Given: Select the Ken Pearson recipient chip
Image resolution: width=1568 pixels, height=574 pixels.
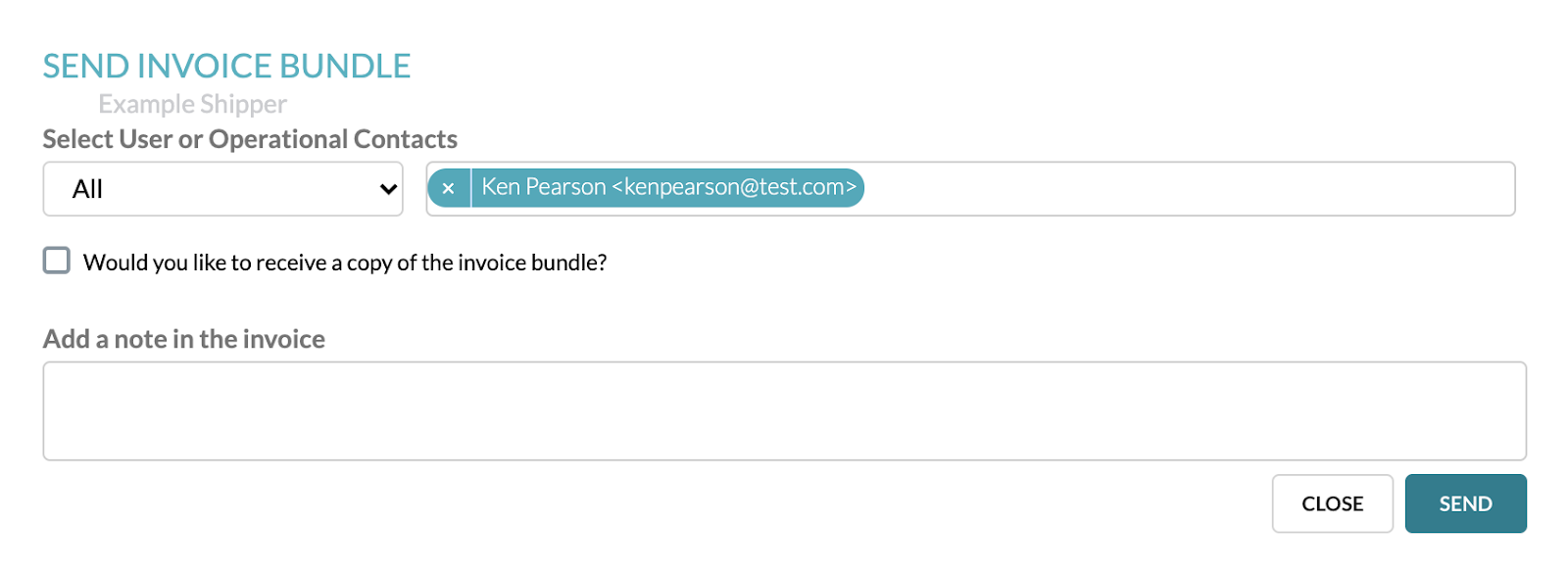Looking at the screenshot, I should (669, 187).
